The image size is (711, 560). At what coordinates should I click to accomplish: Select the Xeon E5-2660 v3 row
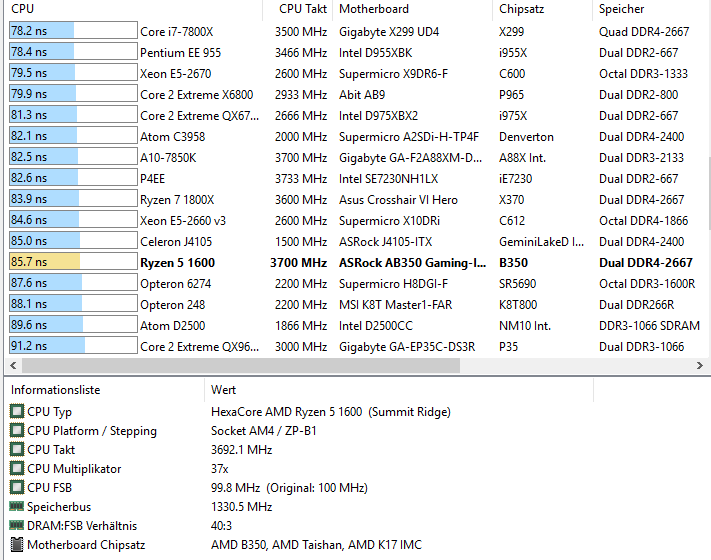[358, 220]
